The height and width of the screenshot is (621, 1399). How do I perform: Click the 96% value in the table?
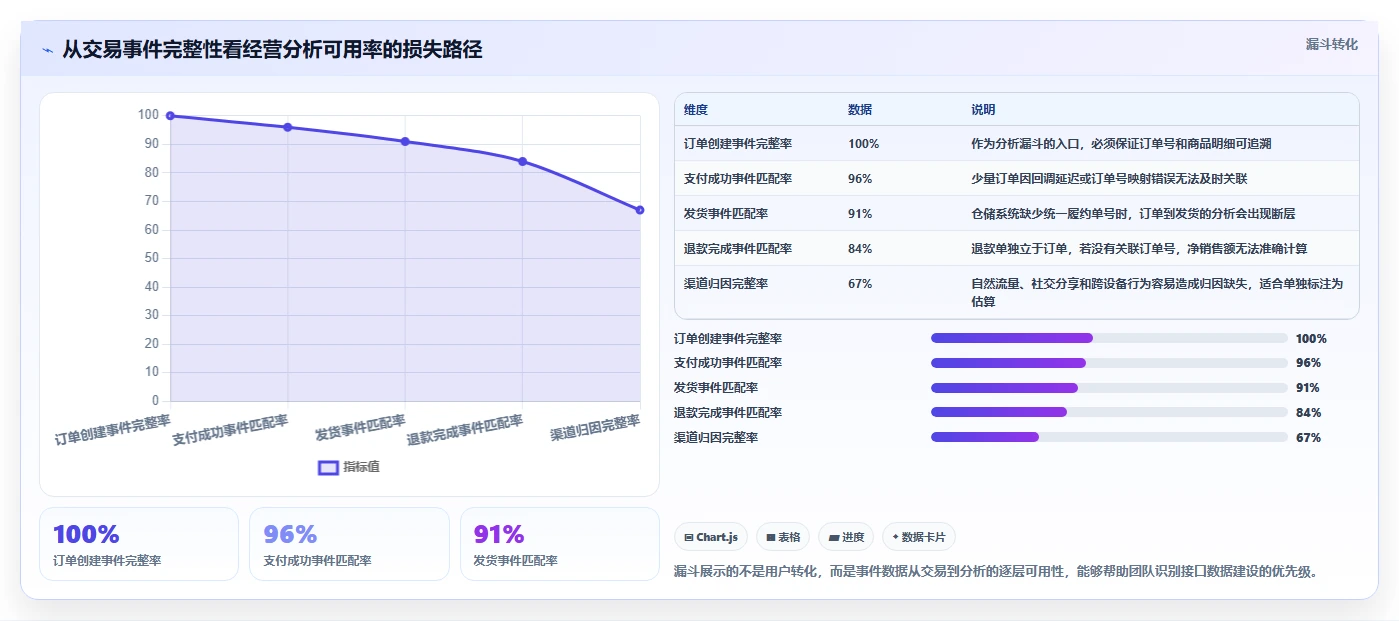click(860, 179)
